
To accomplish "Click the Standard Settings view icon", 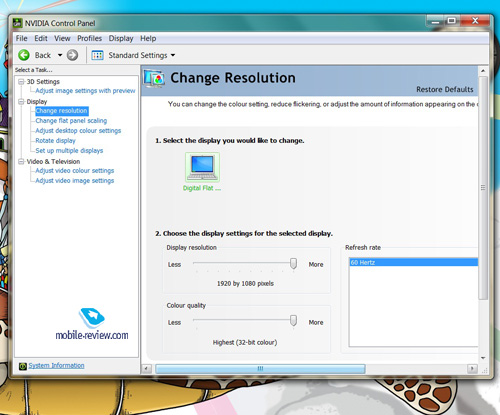I will pos(97,55).
